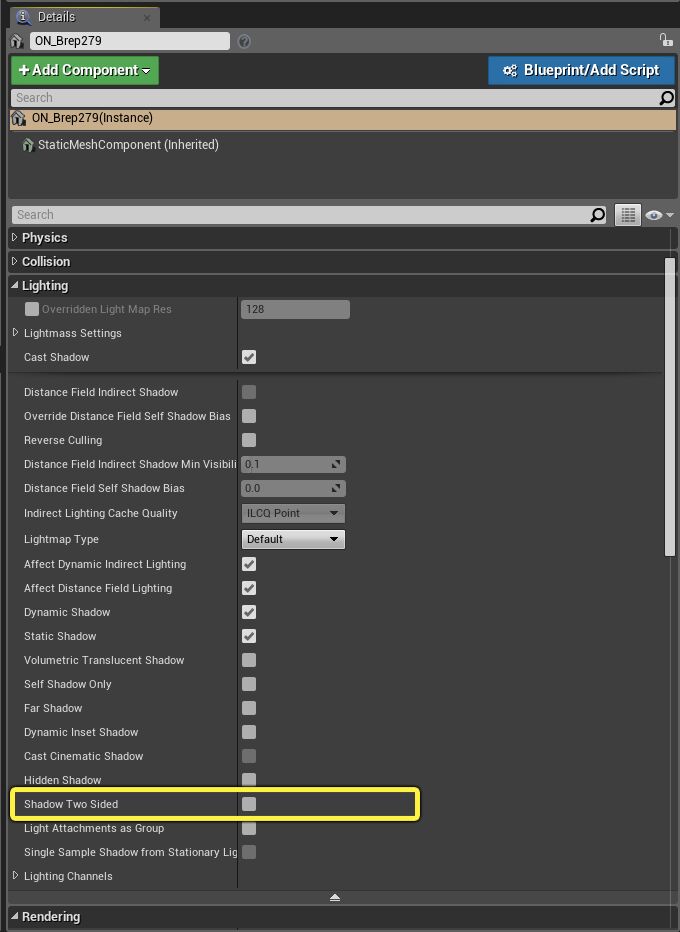Toggle the Reverse Culling checkbox
The image size is (680, 932).
(x=249, y=440)
